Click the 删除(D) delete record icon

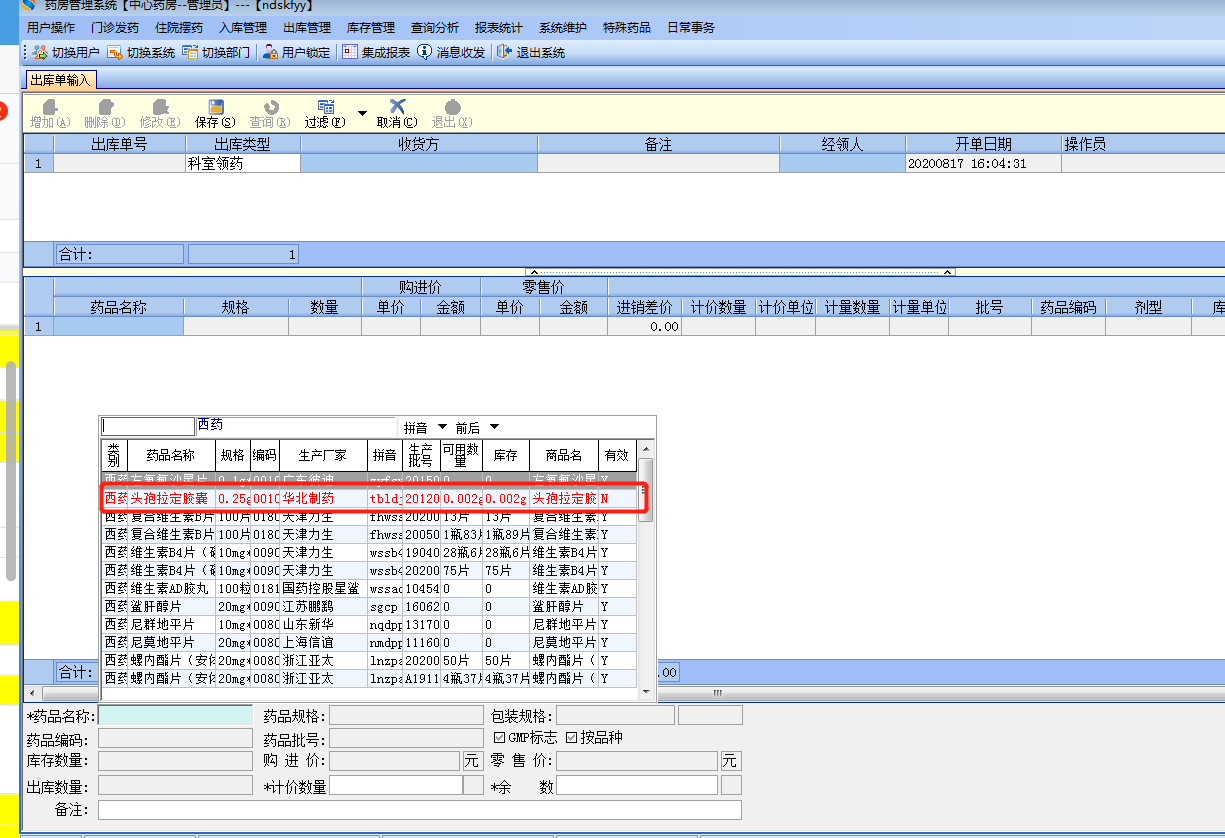[x=104, y=107]
